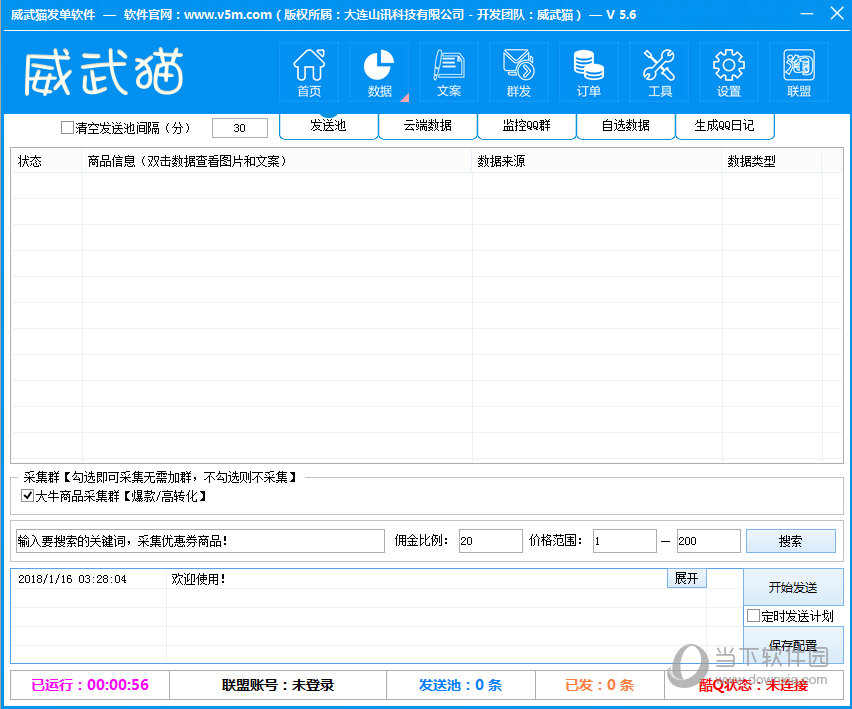The image size is (852, 709).
Task: Open the 订单 orders icon
Action: [588, 73]
